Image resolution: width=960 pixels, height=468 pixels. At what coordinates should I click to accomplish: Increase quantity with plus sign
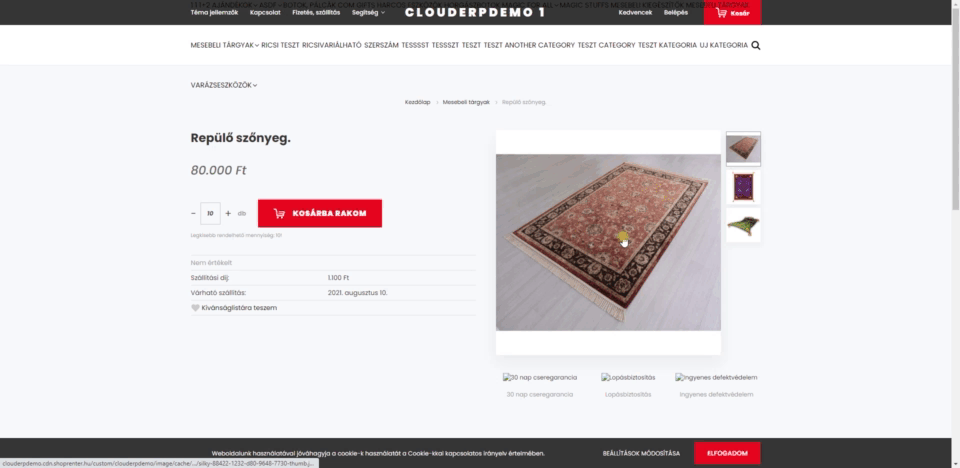point(228,214)
